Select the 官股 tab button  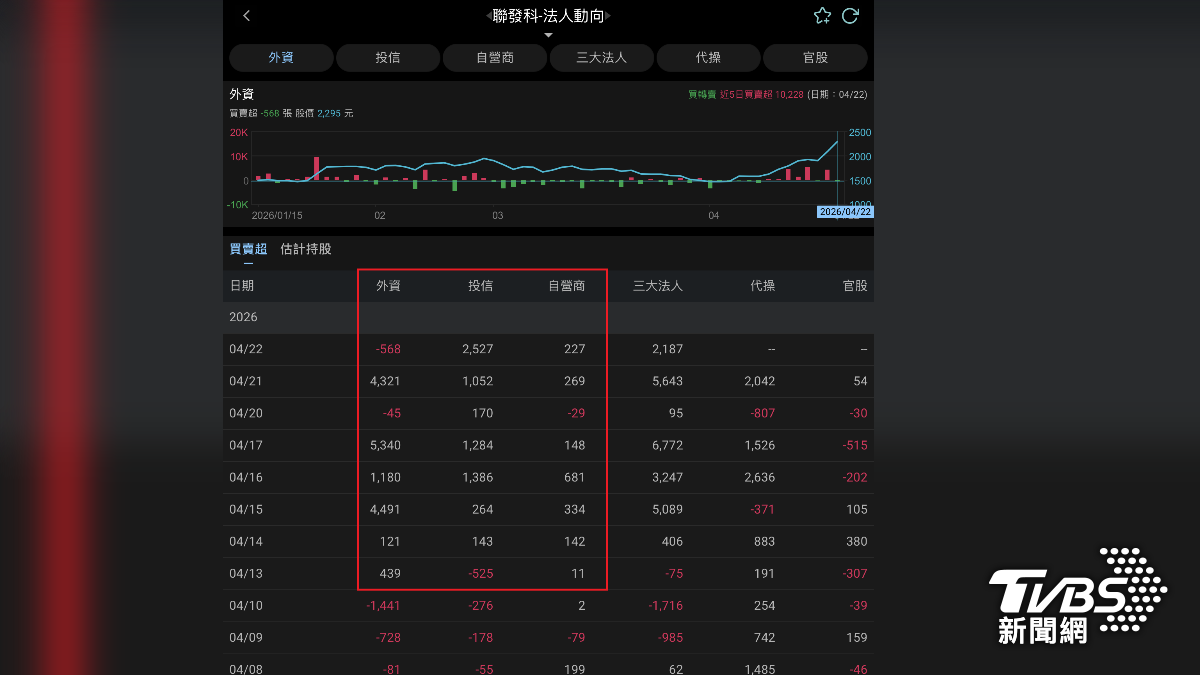(x=815, y=58)
